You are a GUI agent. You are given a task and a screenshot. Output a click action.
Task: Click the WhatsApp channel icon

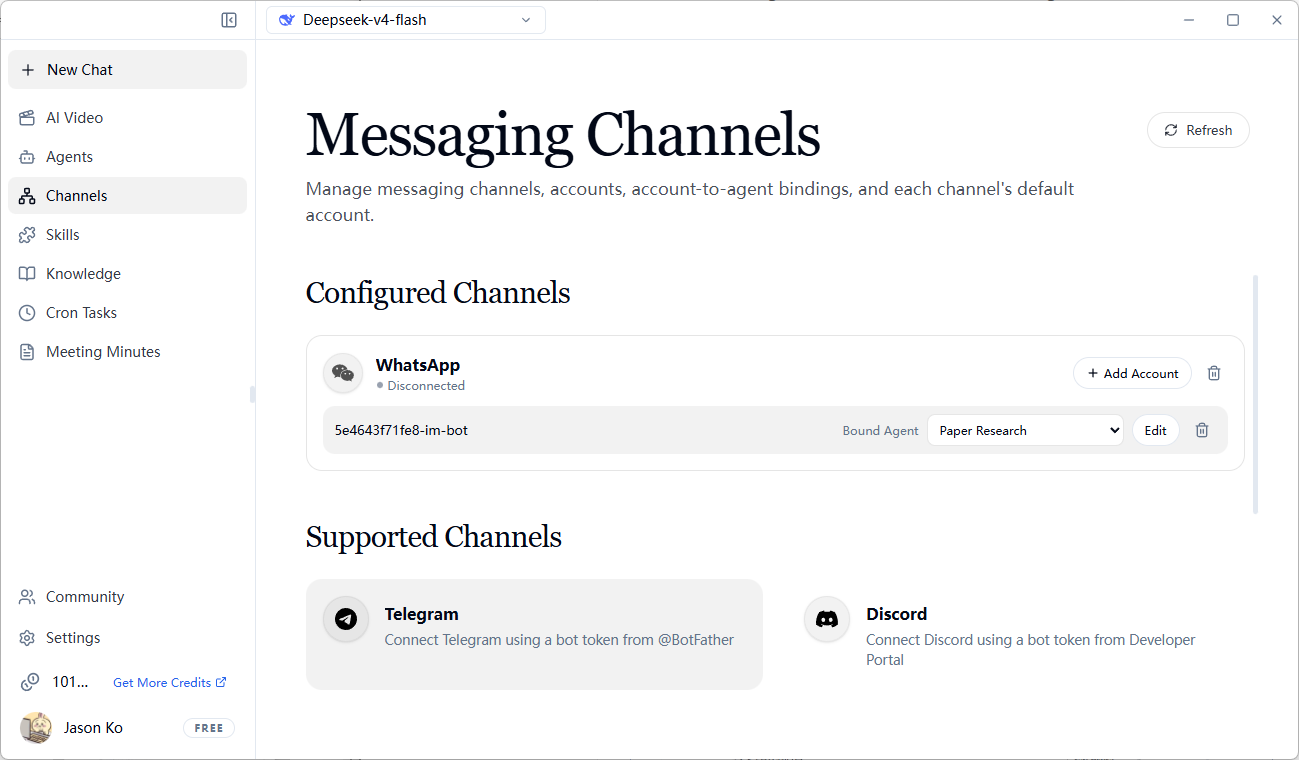pos(343,373)
